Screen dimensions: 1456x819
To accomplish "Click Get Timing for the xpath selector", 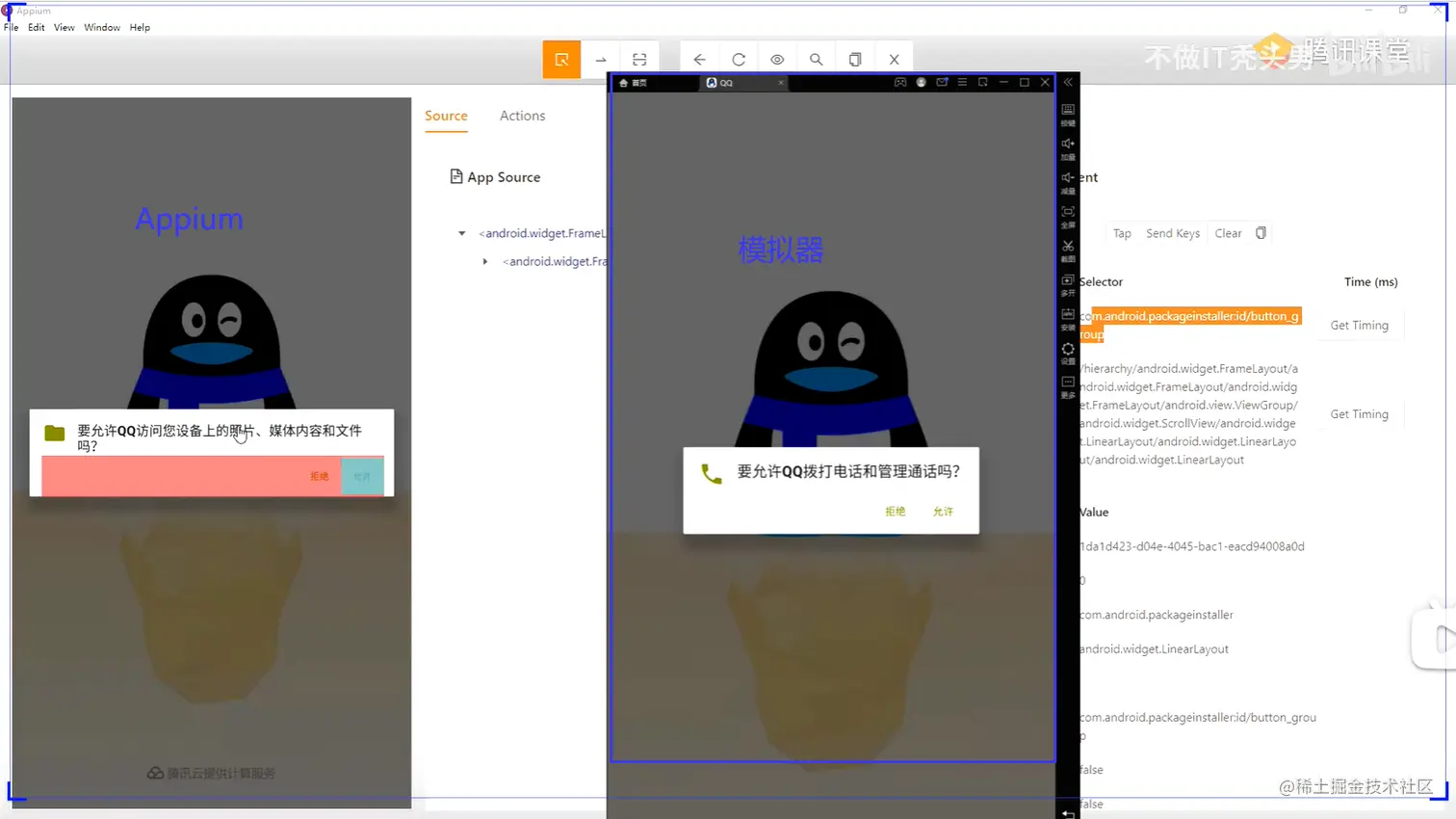I will click(1359, 414).
